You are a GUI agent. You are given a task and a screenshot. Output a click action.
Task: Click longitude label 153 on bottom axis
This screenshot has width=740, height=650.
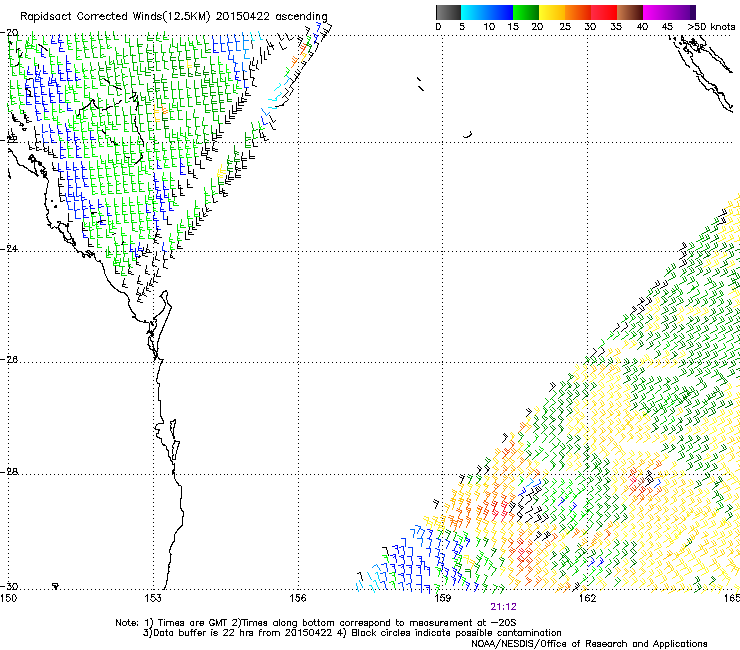point(153,598)
